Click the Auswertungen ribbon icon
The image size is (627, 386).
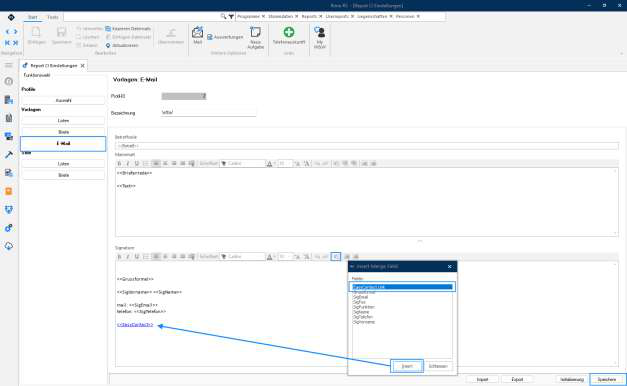point(225,37)
